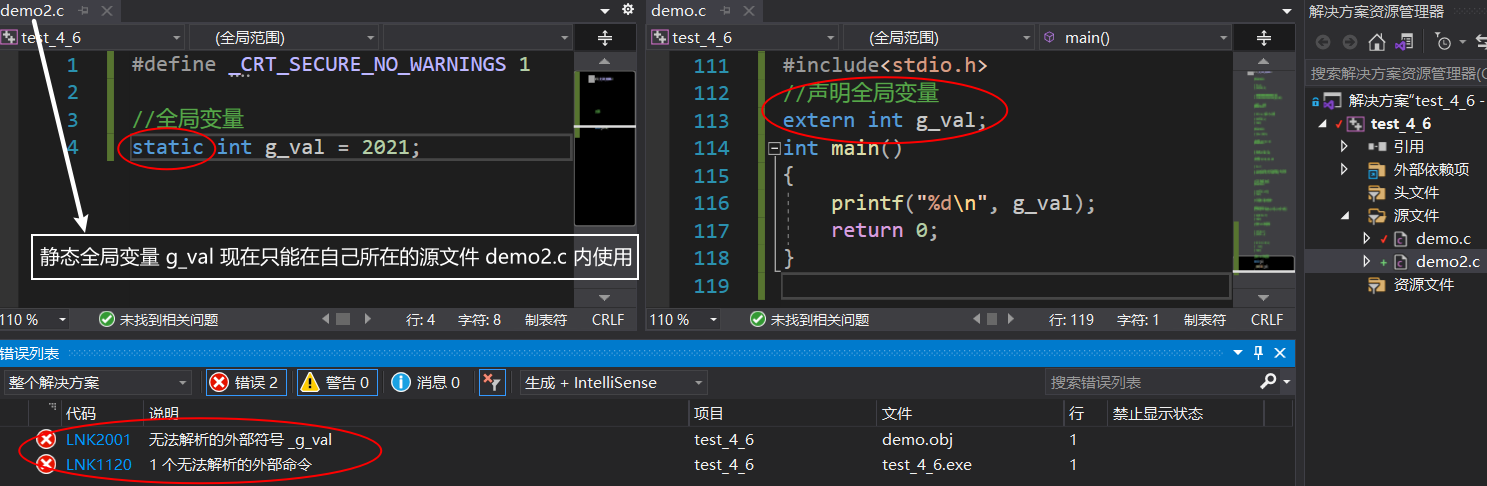Click demo2.c no-issues status icon
The width and height of the screenshot is (1487, 486).
[107, 320]
